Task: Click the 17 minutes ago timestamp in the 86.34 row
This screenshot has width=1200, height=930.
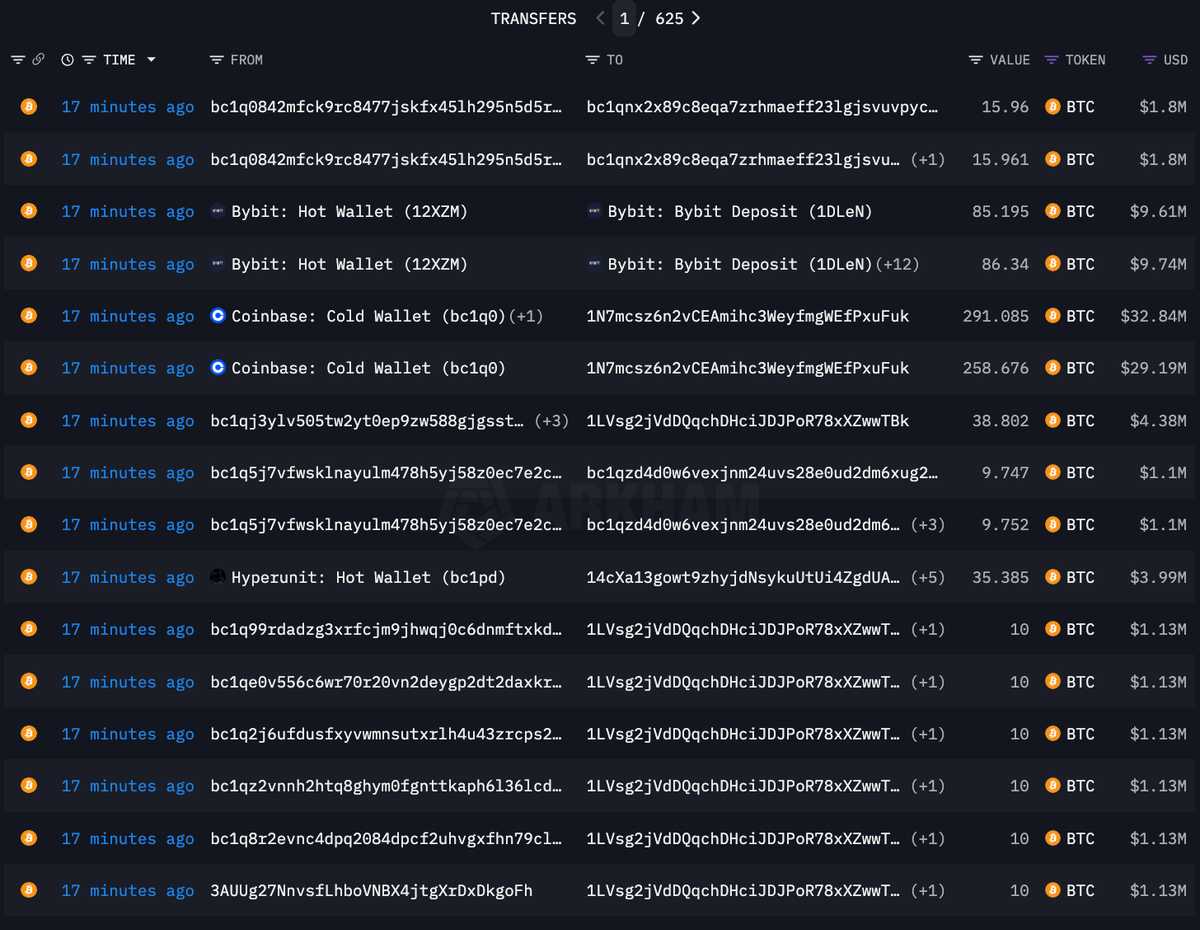Action: [x=128, y=264]
